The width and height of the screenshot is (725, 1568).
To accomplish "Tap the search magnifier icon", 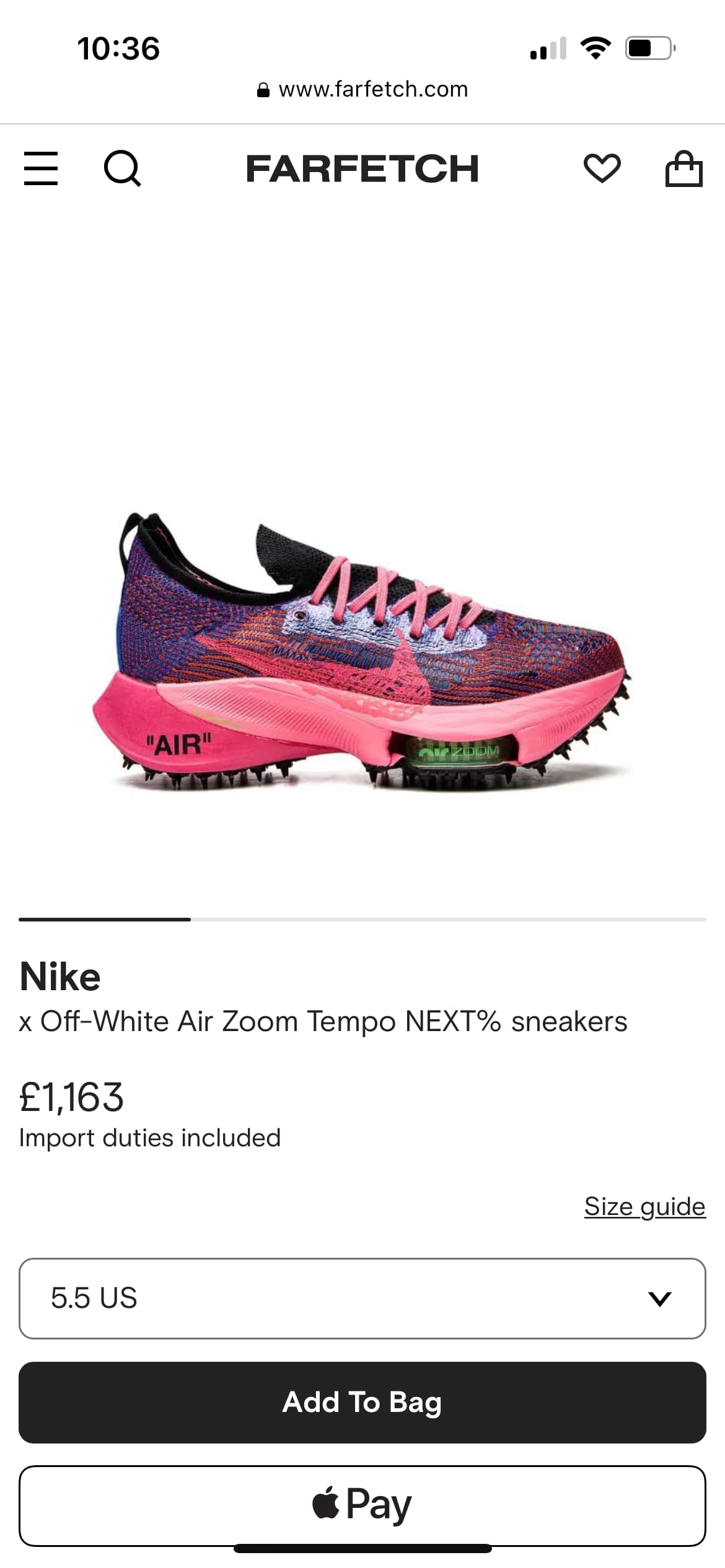I will tap(122, 168).
